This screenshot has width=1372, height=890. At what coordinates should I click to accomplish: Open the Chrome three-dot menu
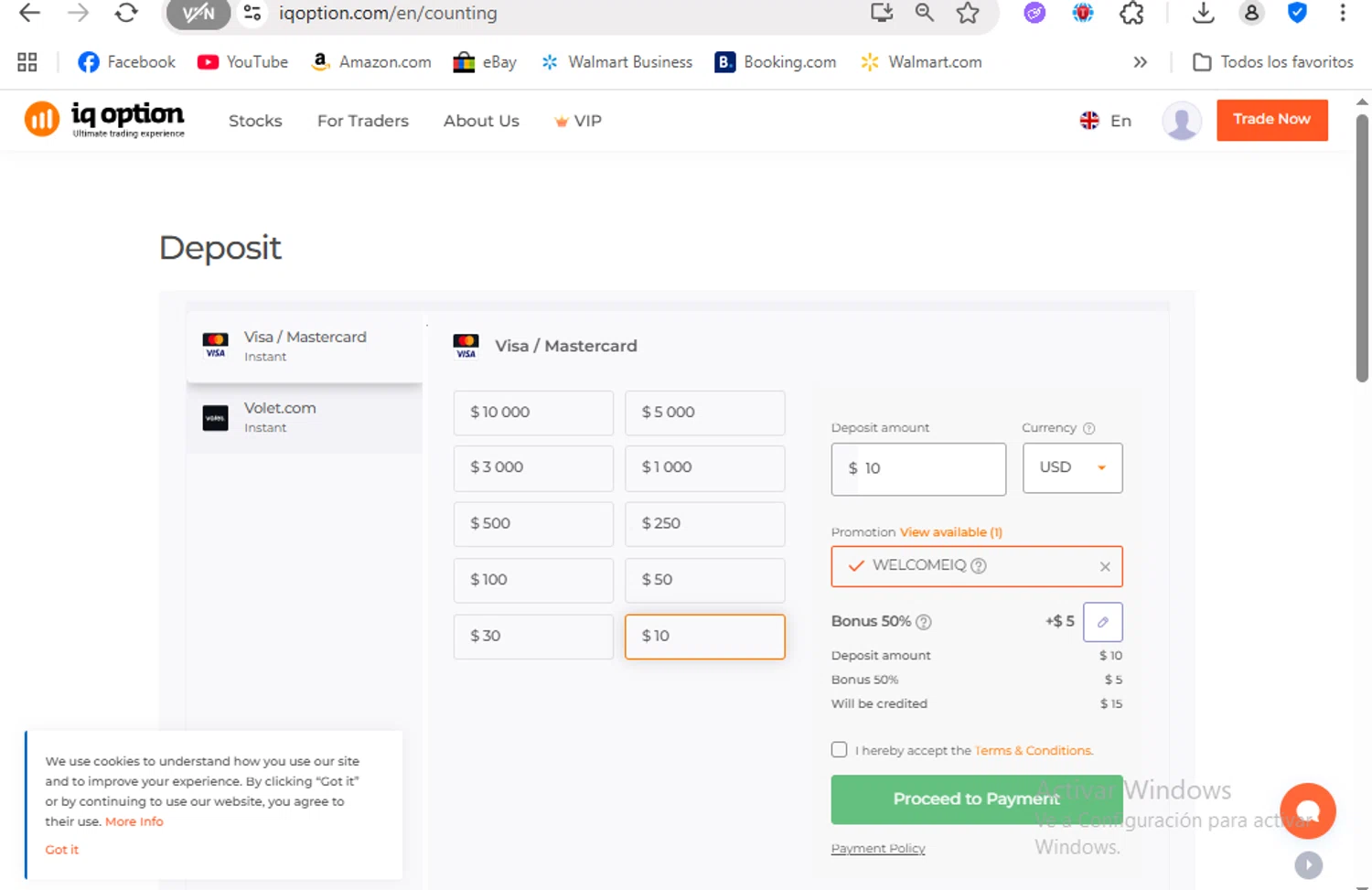(x=1343, y=13)
